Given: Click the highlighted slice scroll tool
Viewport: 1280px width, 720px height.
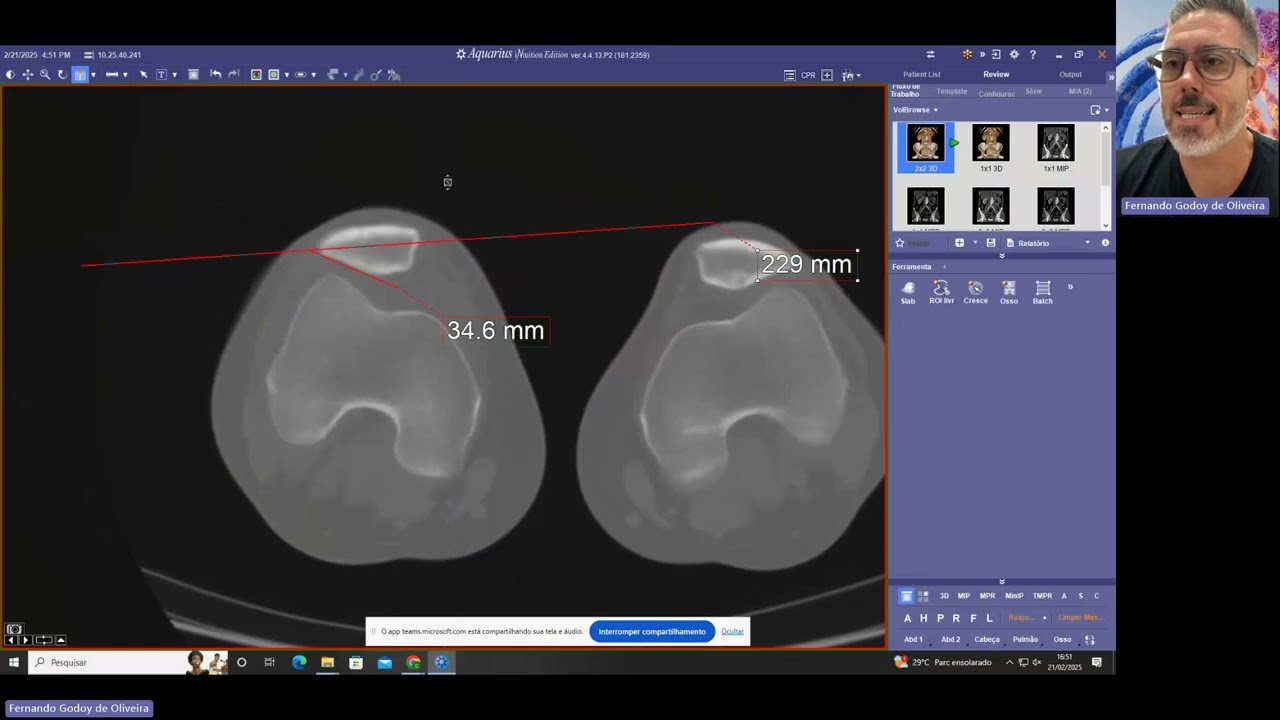Looking at the screenshot, I should tap(80, 75).
